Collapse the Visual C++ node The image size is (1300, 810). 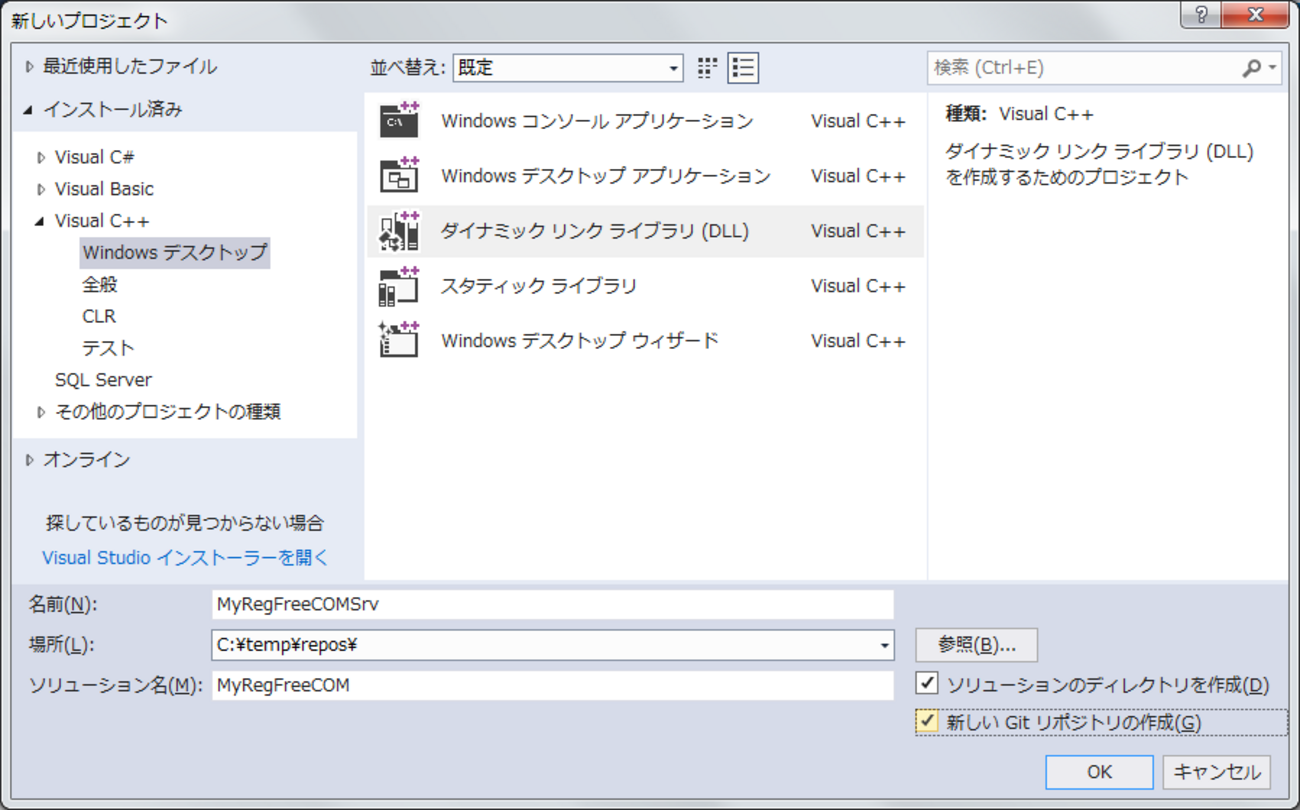tap(40, 222)
